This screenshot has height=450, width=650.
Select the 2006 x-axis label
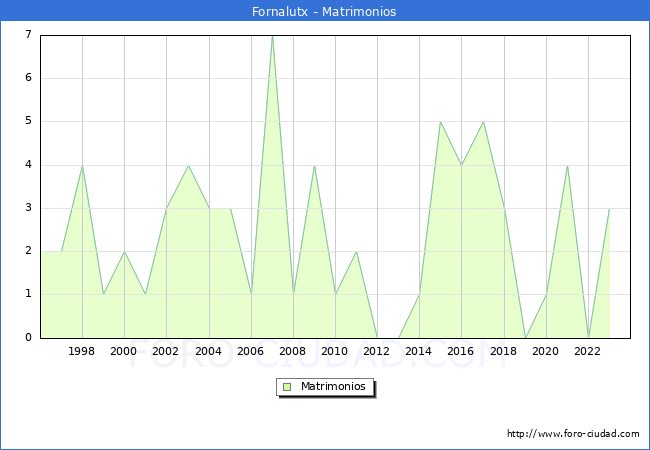pos(251,351)
